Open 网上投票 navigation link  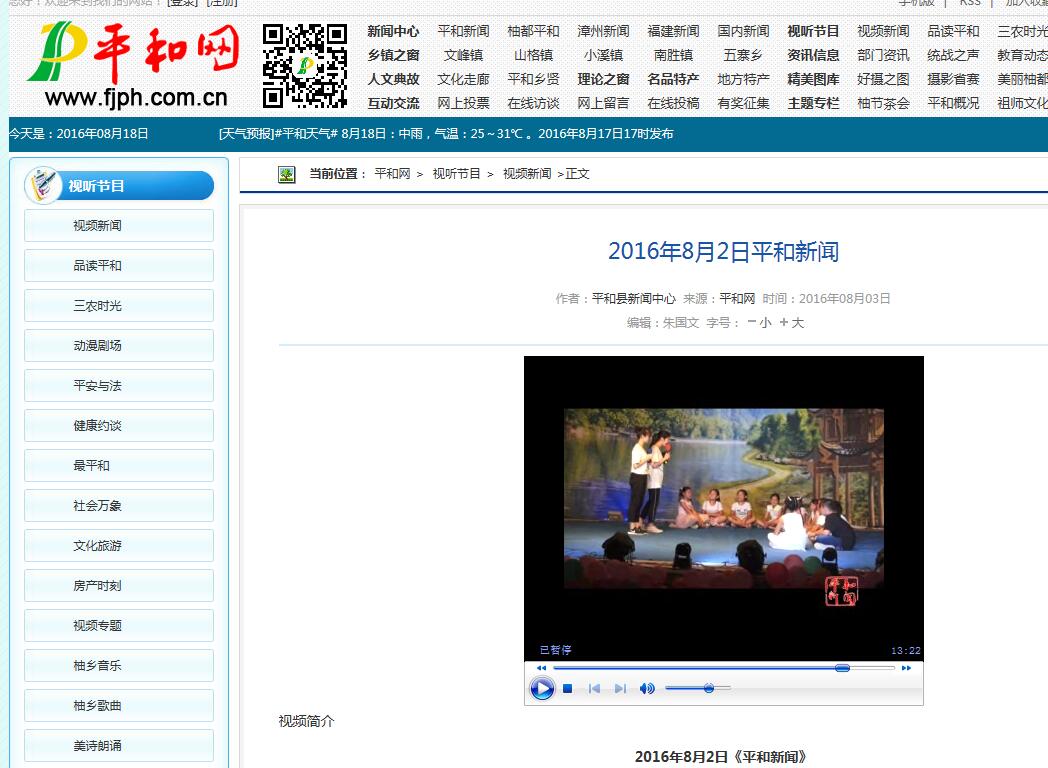[x=463, y=103]
